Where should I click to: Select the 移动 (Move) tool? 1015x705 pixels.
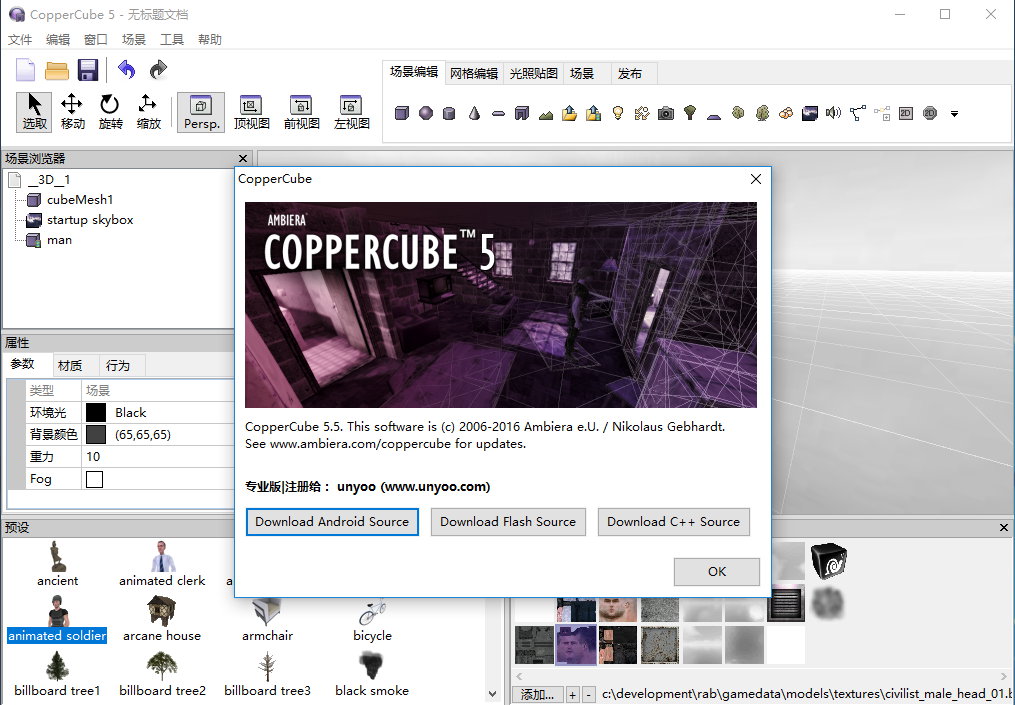[72, 111]
